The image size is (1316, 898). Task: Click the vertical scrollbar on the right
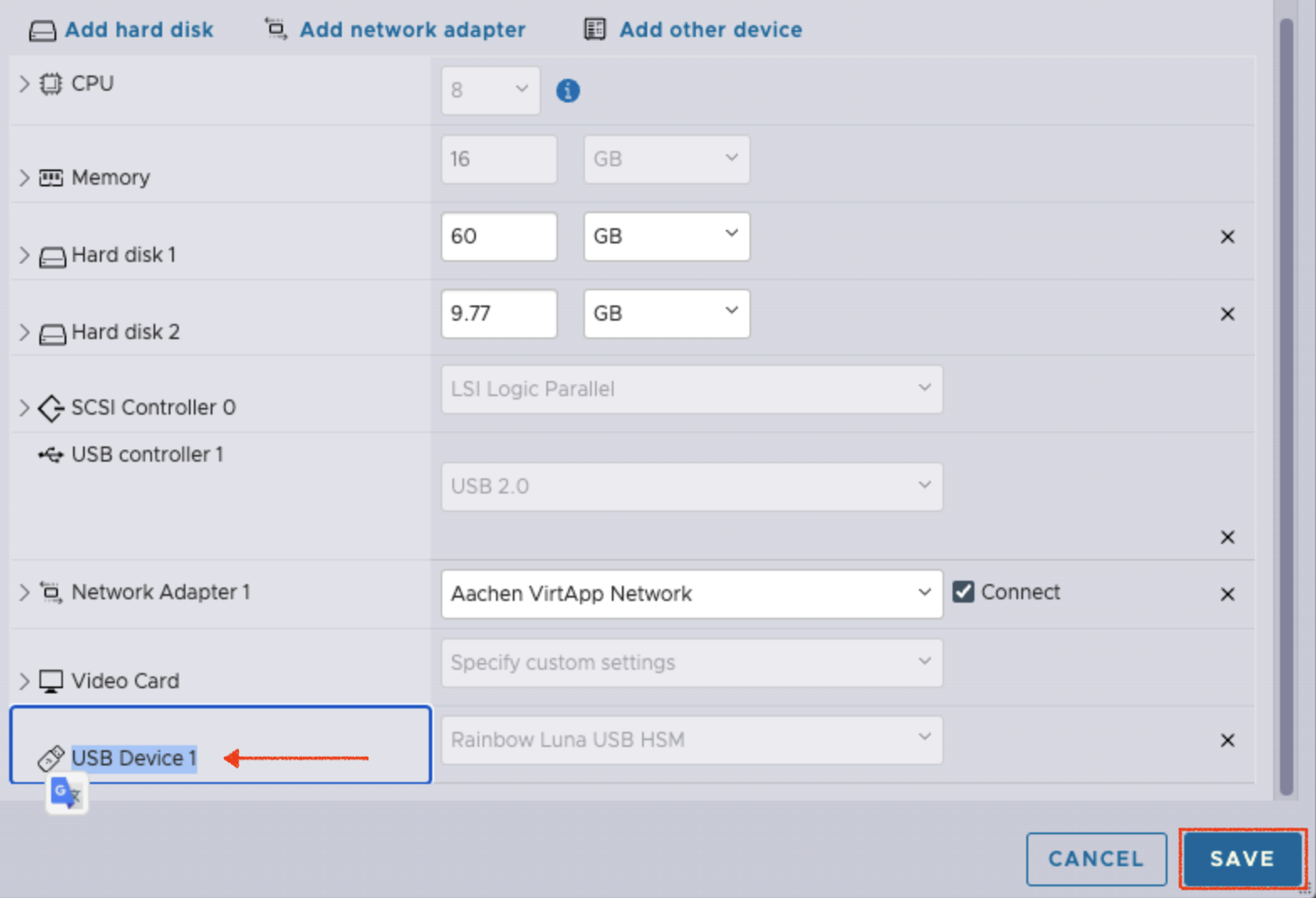click(x=1286, y=403)
